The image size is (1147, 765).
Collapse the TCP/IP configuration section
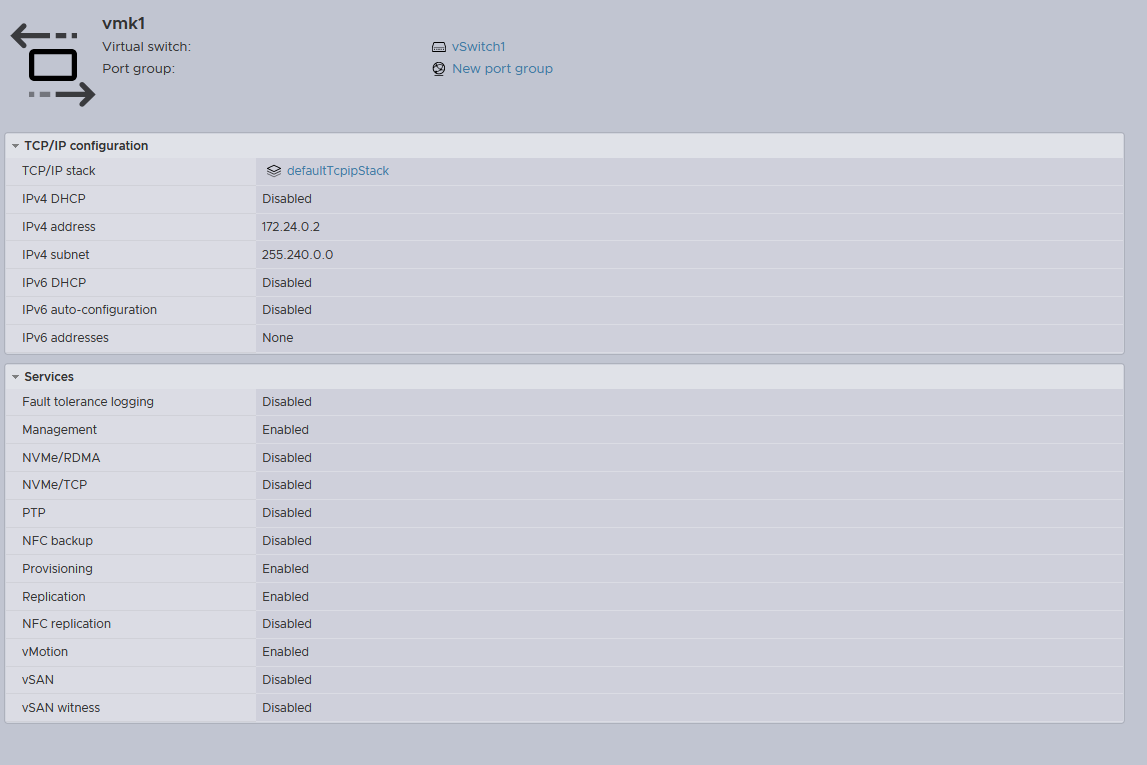[x=15, y=146]
